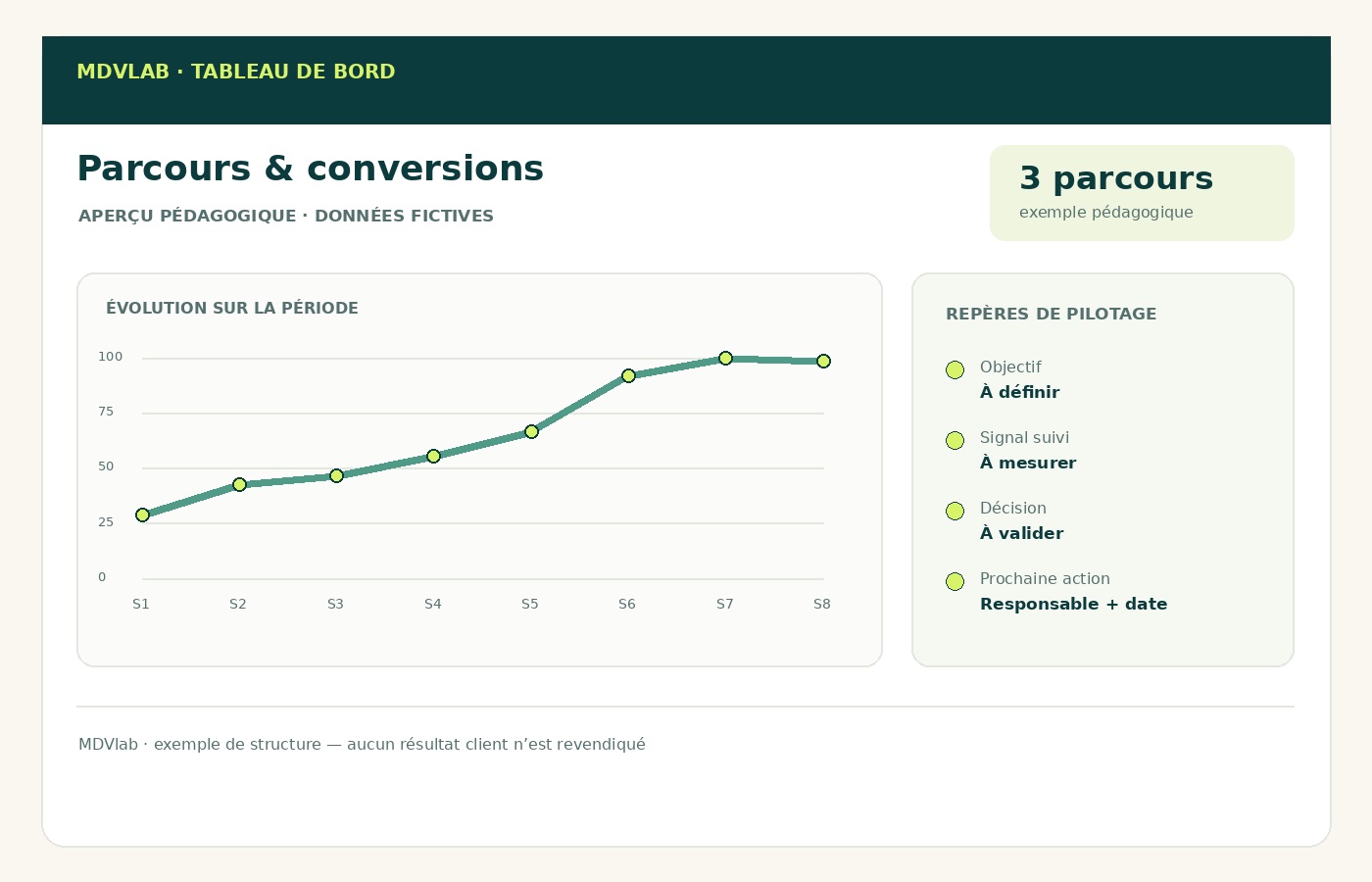Image resolution: width=1372 pixels, height=882 pixels.
Task: Click the REPÈRES DE PILOTAGE heading
Action: (1051, 314)
